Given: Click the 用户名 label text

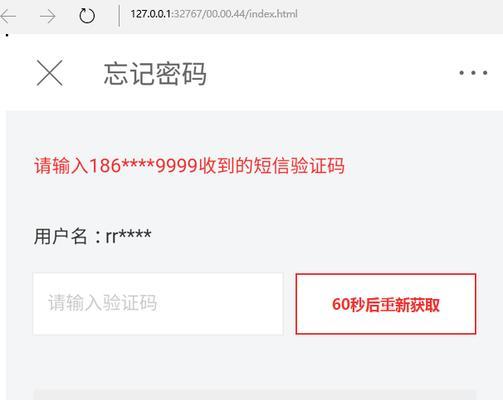Looking at the screenshot, I should (x=61, y=236).
